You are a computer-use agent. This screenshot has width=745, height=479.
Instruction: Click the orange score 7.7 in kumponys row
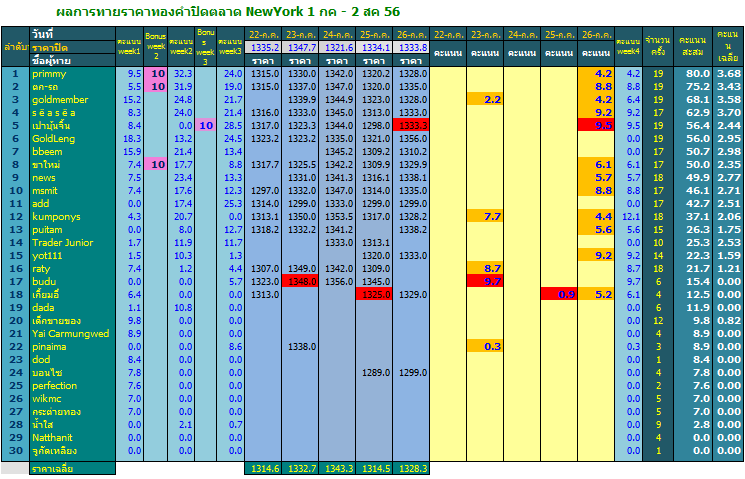coord(485,217)
